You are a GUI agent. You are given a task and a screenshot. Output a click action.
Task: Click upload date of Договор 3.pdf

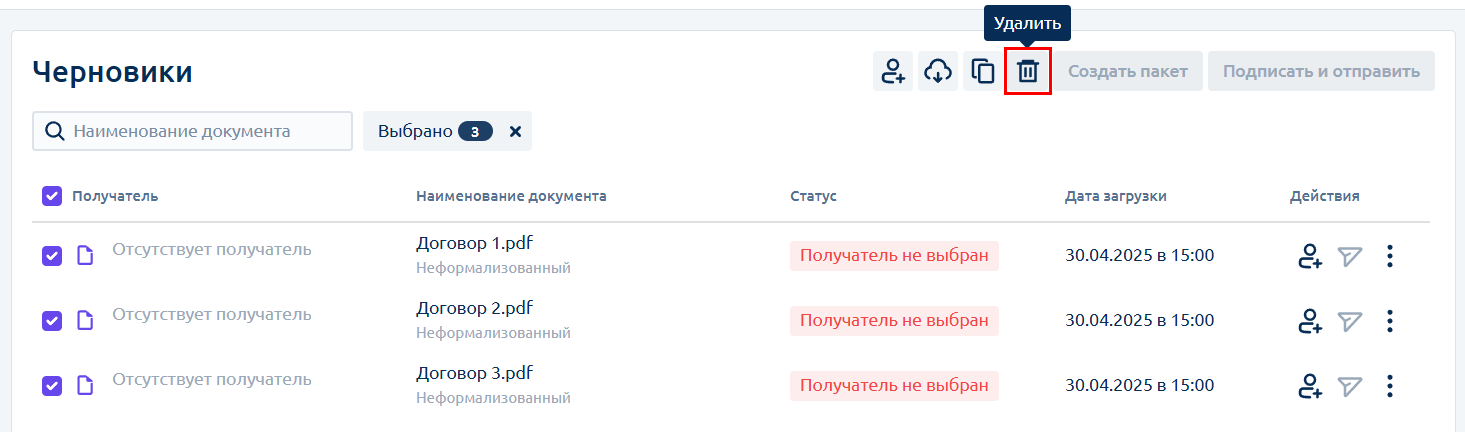point(1139,386)
